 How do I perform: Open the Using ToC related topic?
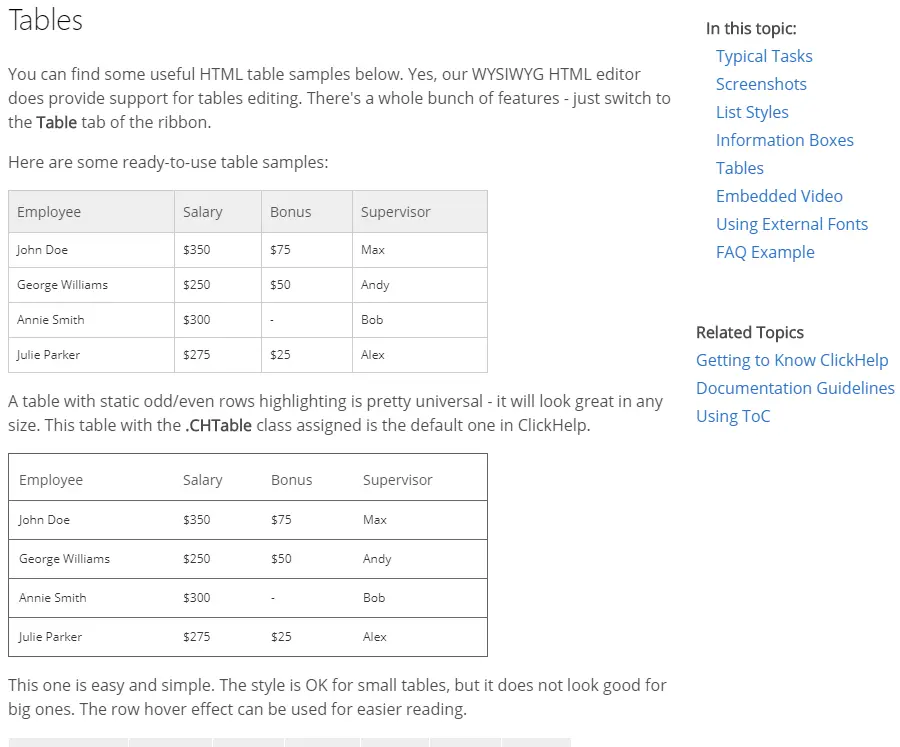pos(733,416)
